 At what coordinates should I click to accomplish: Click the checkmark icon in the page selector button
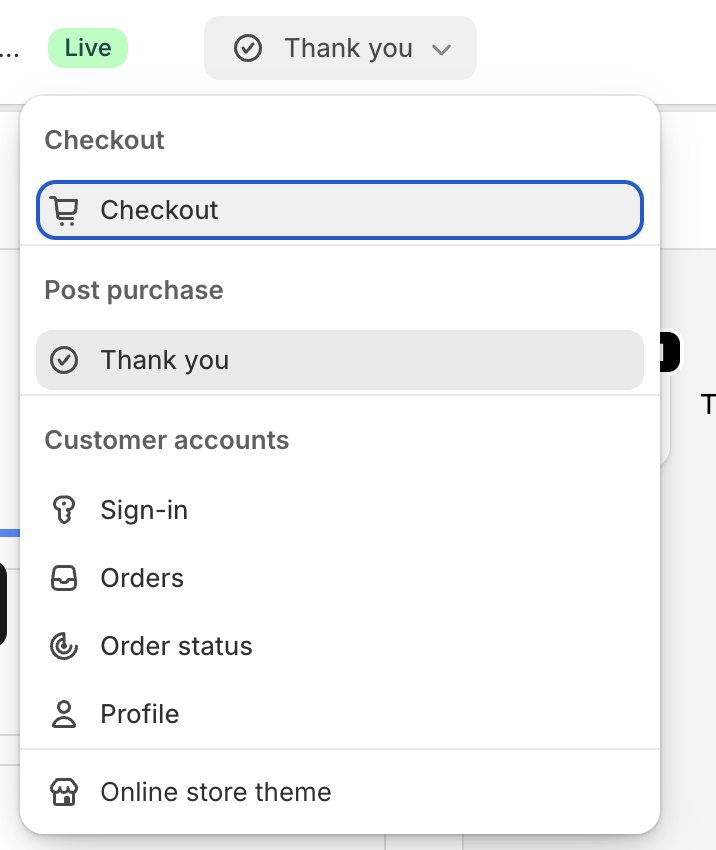(248, 48)
